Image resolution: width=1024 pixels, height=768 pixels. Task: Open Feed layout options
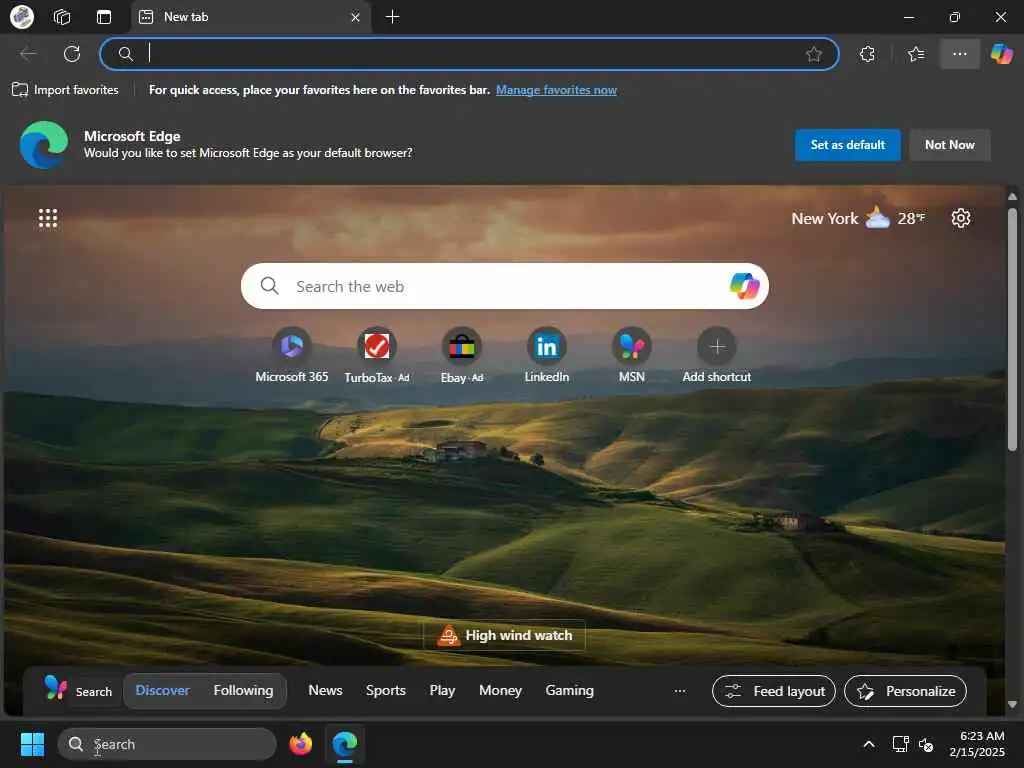tap(774, 691)
